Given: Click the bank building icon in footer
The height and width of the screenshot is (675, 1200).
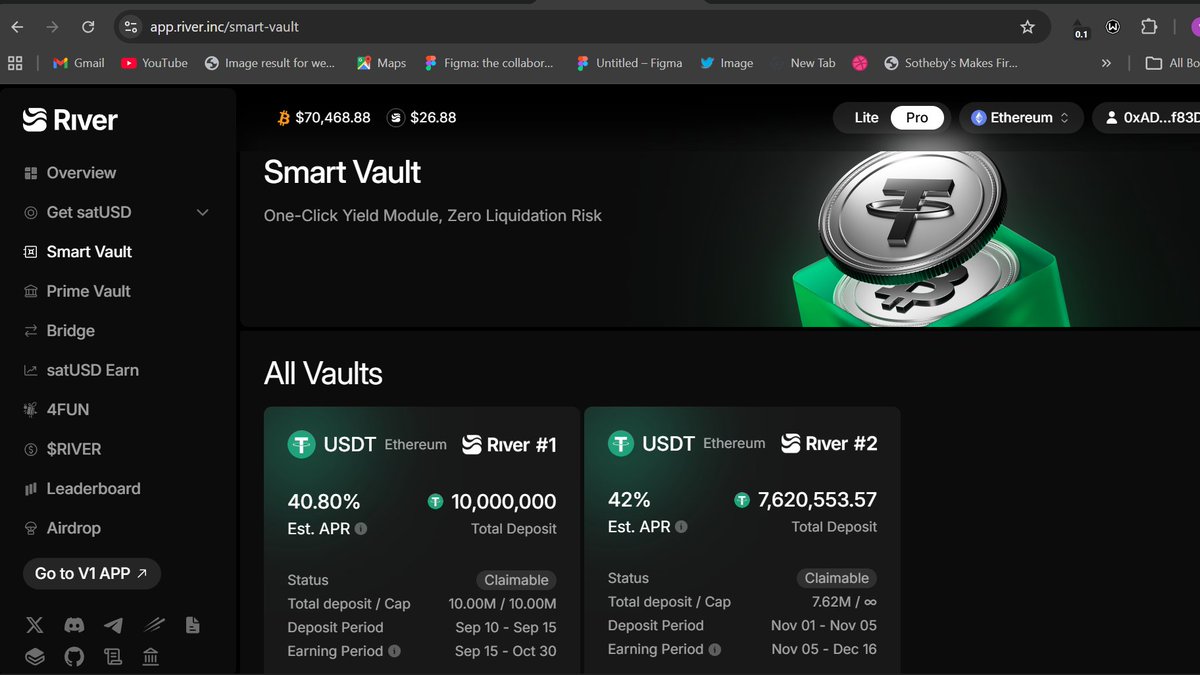Looking at the screenshot, I should pos(150,657).
